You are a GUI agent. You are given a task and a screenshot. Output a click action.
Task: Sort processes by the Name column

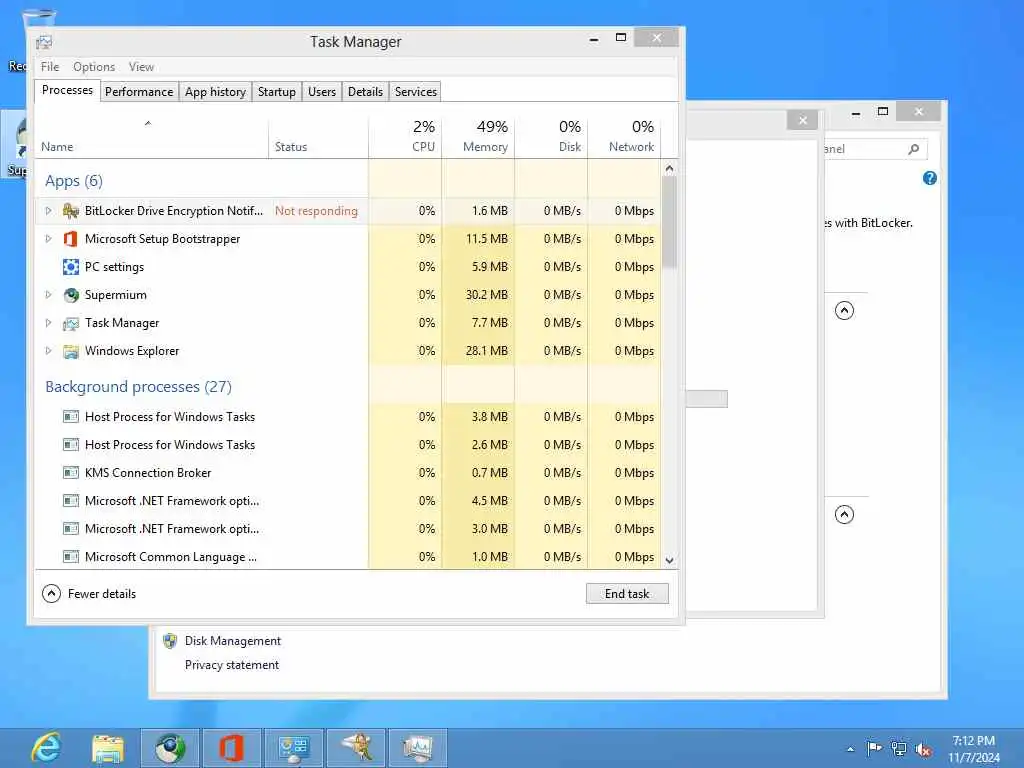pyautogui.click(x=152, y=138)
